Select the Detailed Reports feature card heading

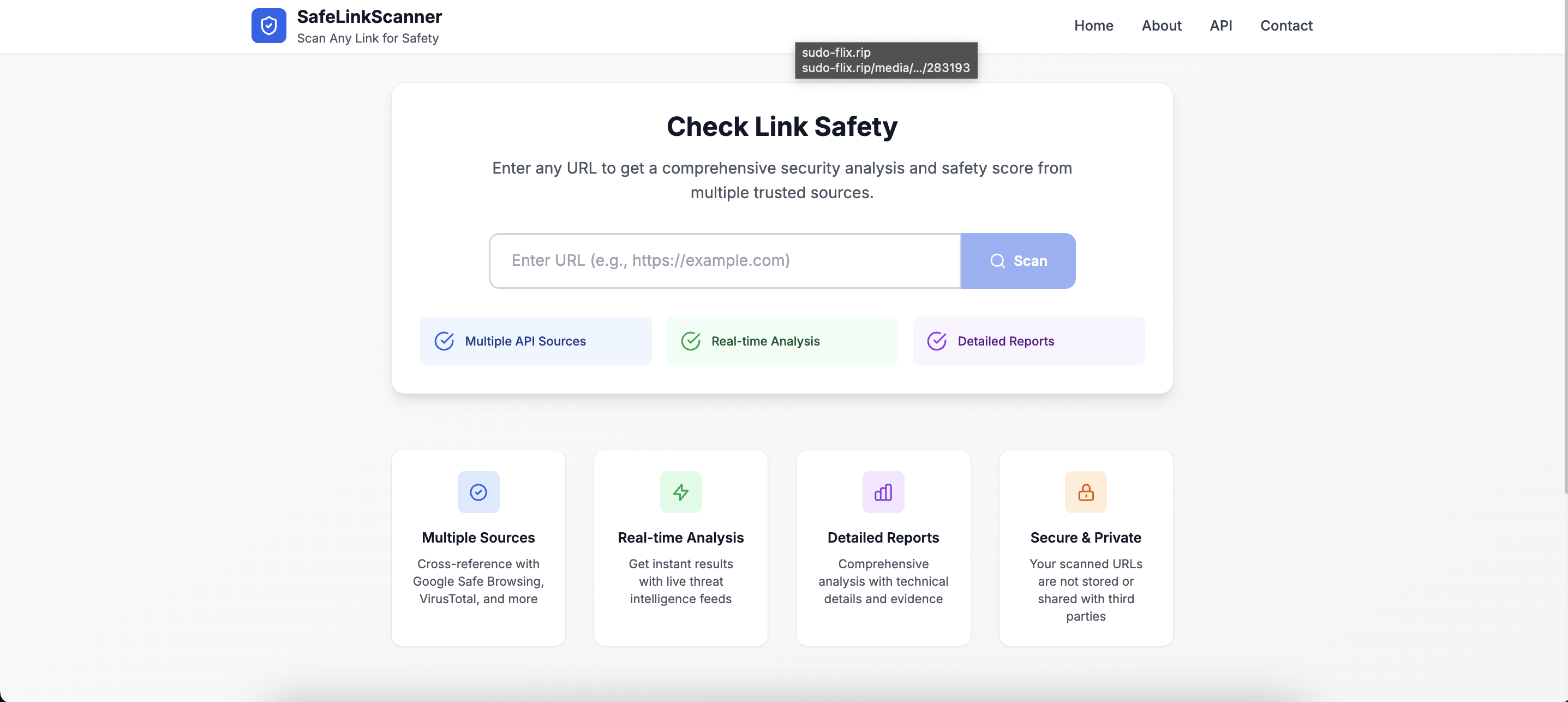(x=883, y=538)
